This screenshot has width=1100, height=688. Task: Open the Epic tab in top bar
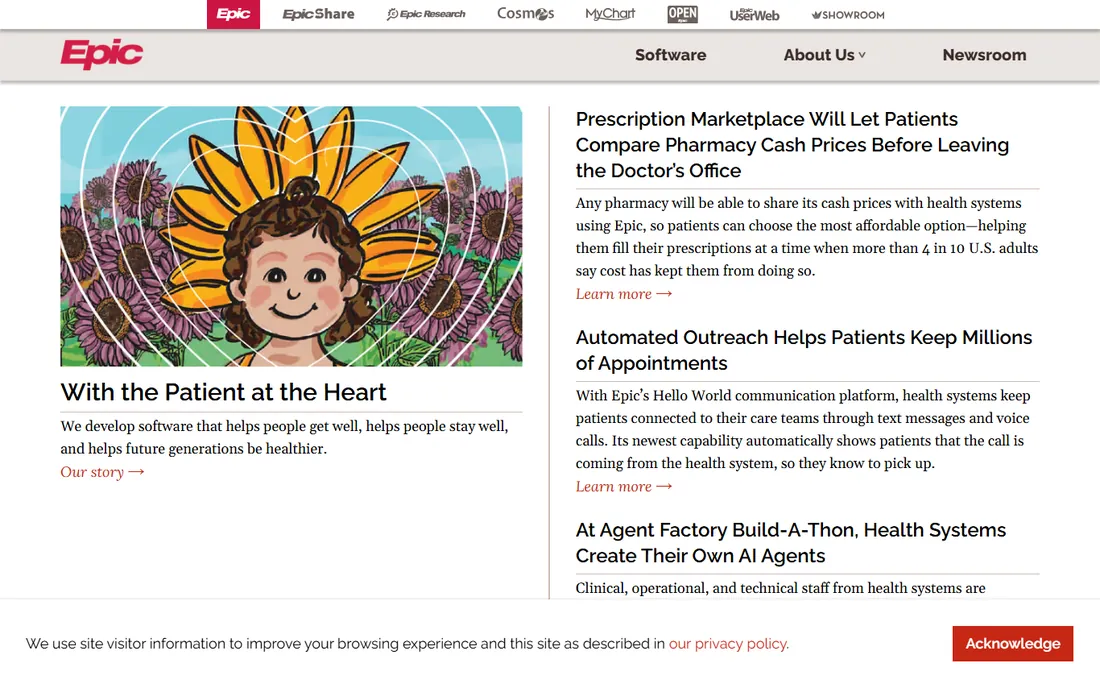coord(233,14)
